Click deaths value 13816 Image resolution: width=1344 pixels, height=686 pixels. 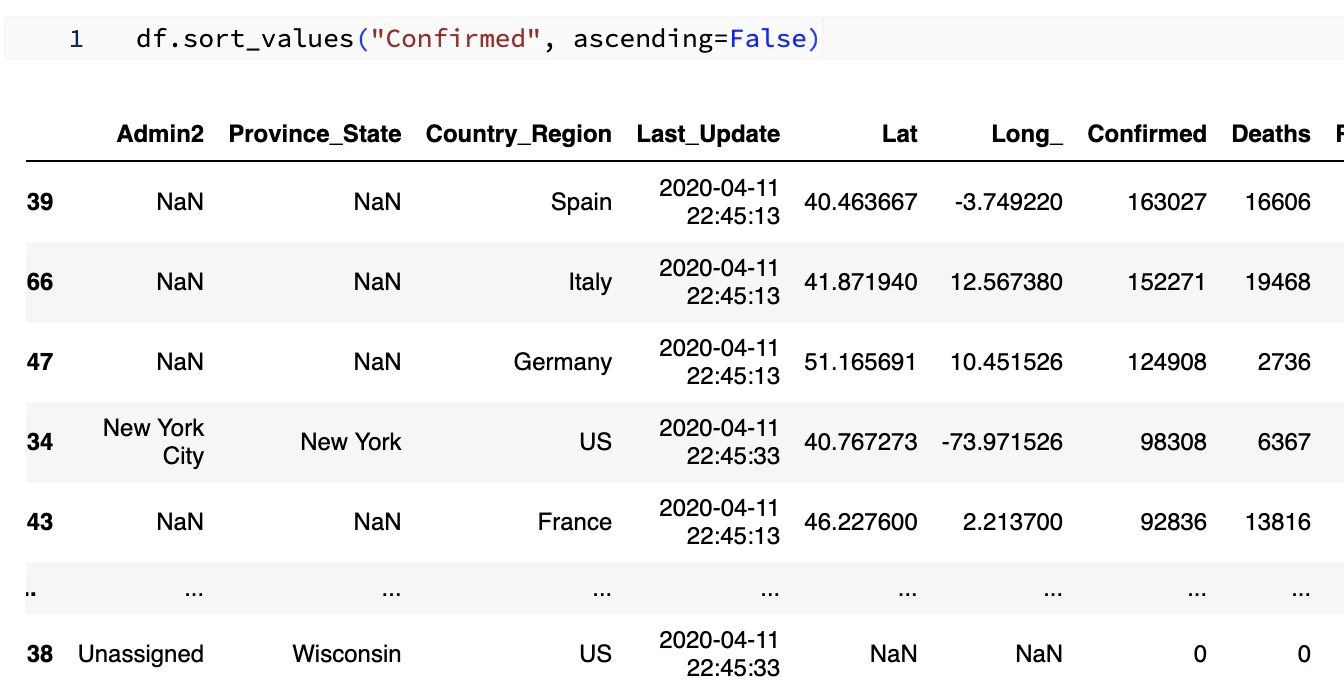point(1278,522)
